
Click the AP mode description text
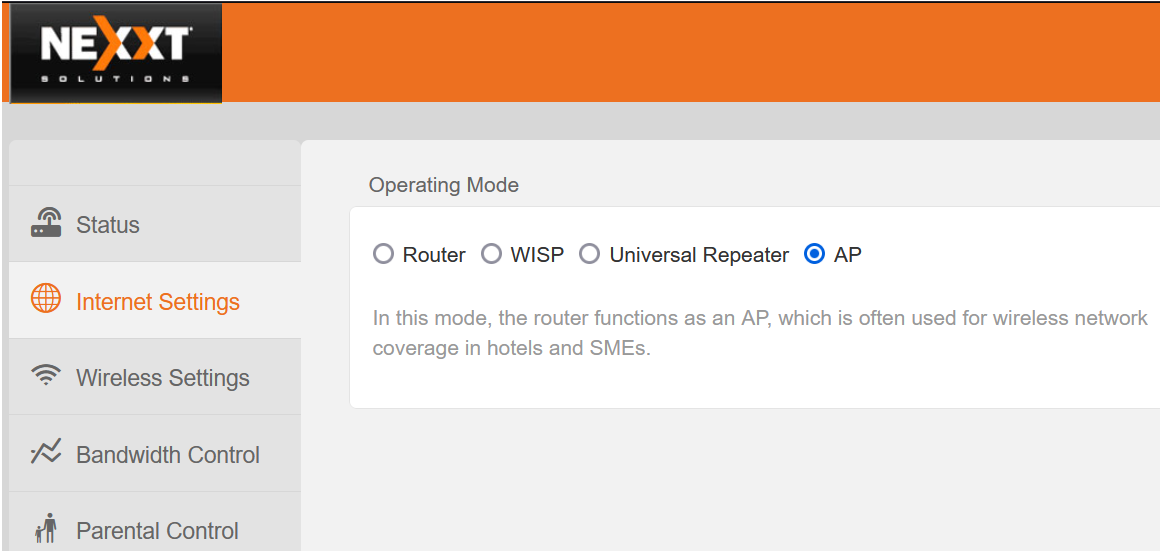760,333
